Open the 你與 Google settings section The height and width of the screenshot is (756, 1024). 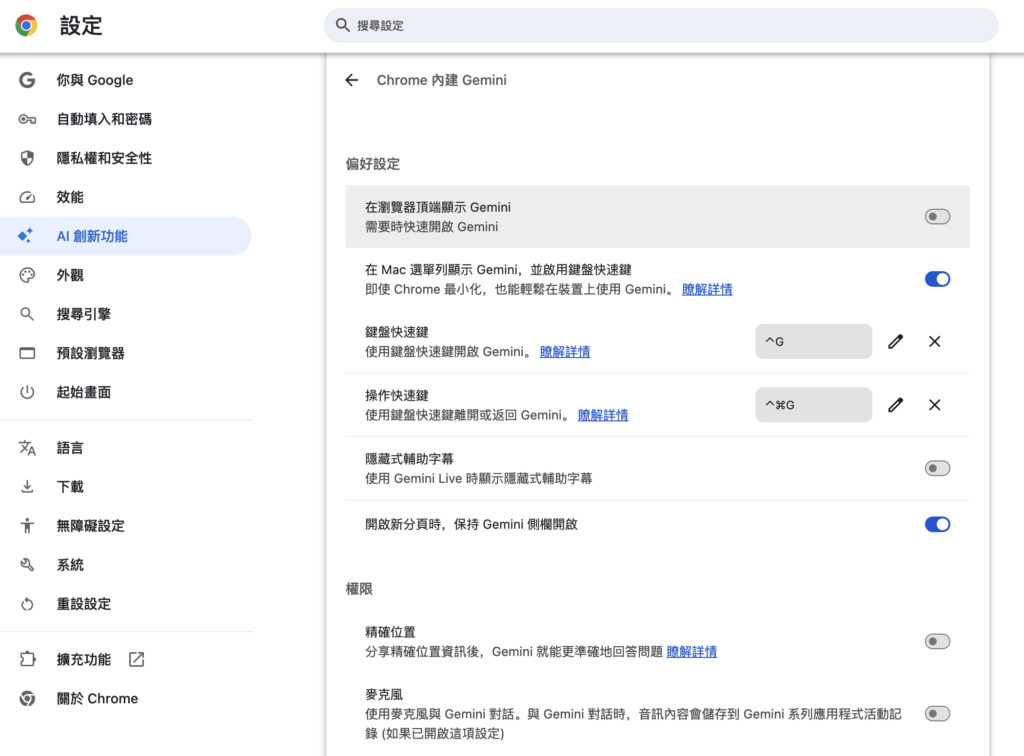[x=125, y=80]
